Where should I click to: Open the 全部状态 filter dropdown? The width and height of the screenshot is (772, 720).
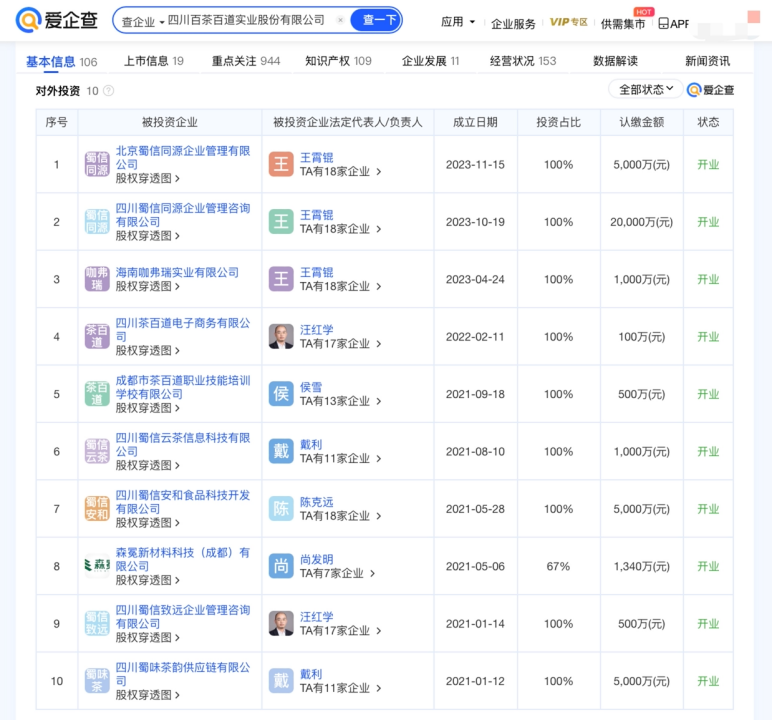(x=645, y=89)
